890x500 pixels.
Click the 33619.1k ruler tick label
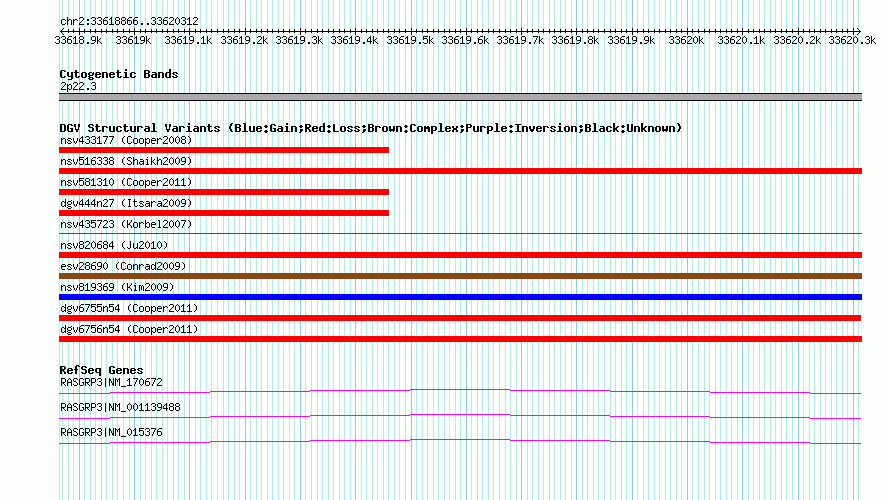click(188, 40)
